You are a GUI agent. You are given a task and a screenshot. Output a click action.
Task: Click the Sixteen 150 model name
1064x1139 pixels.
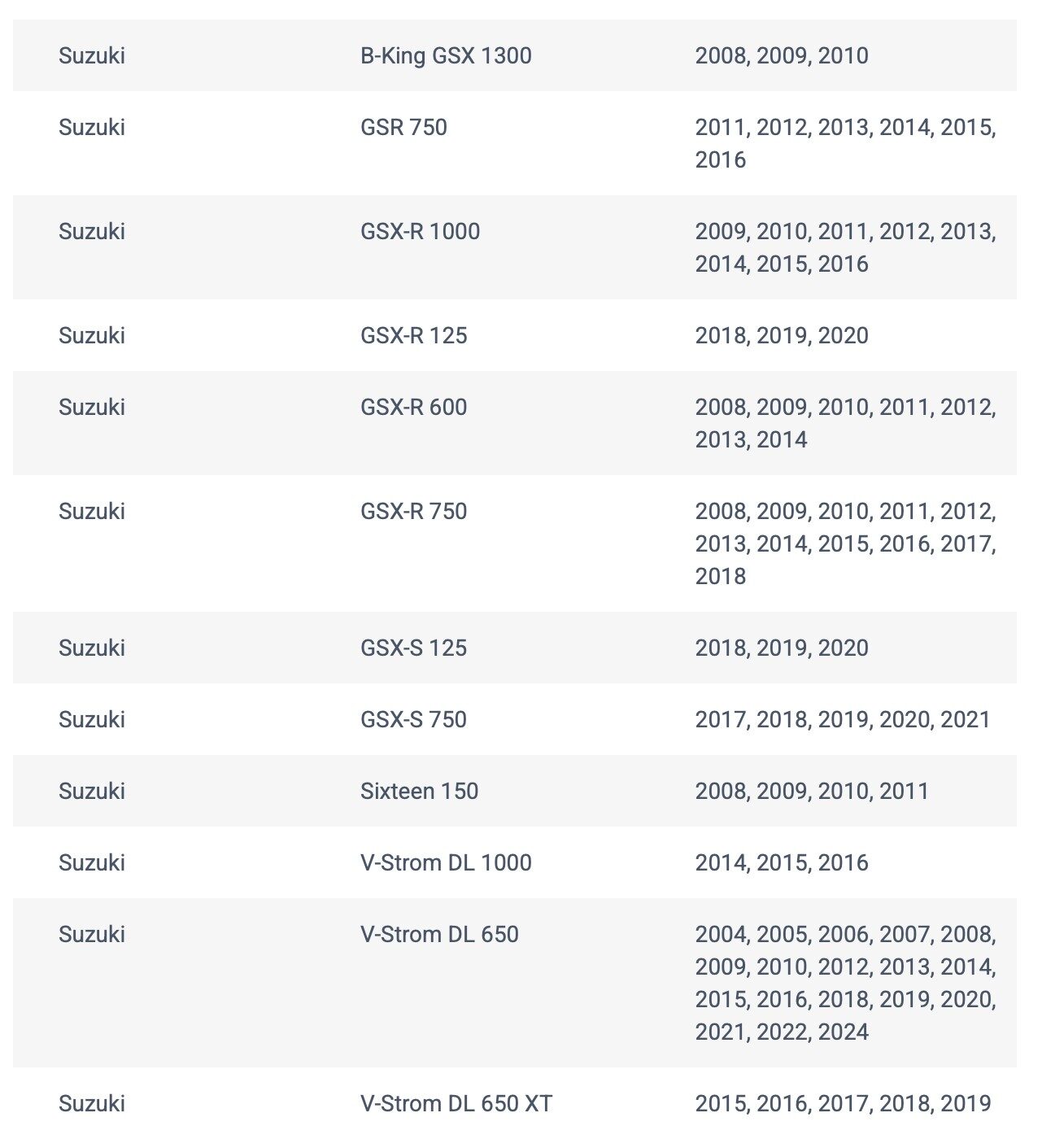click(x=419, y=791)
